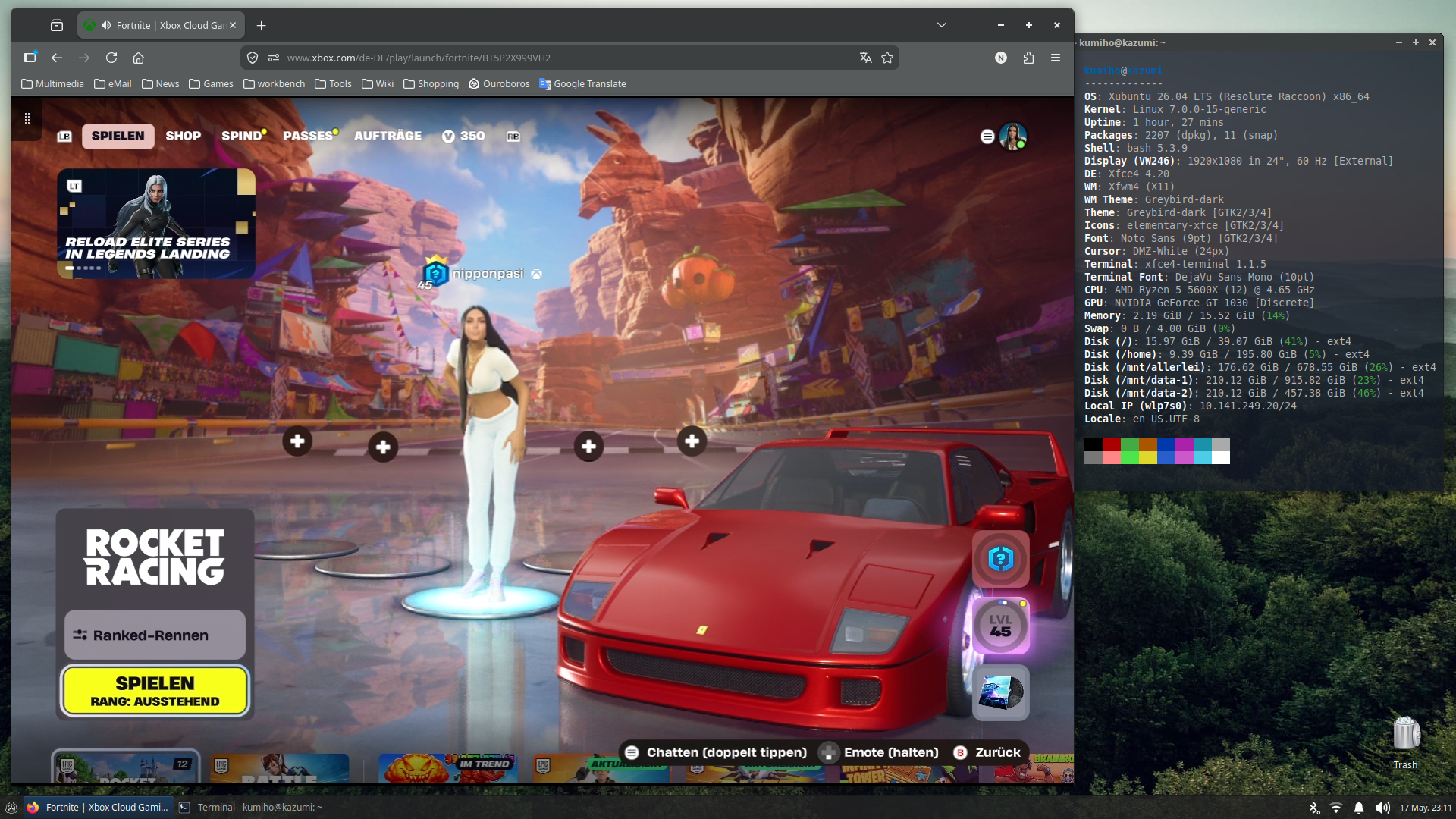The image size is (1456, 819).
Task: Open the Wiki bookmarks folder
Action: pyautogui.click(x=378, y=83)
